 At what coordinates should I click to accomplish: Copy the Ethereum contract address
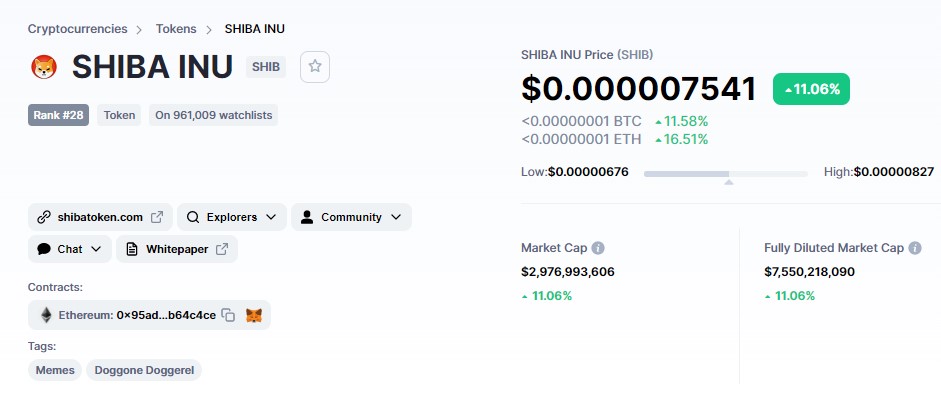[x=228, y=315]
